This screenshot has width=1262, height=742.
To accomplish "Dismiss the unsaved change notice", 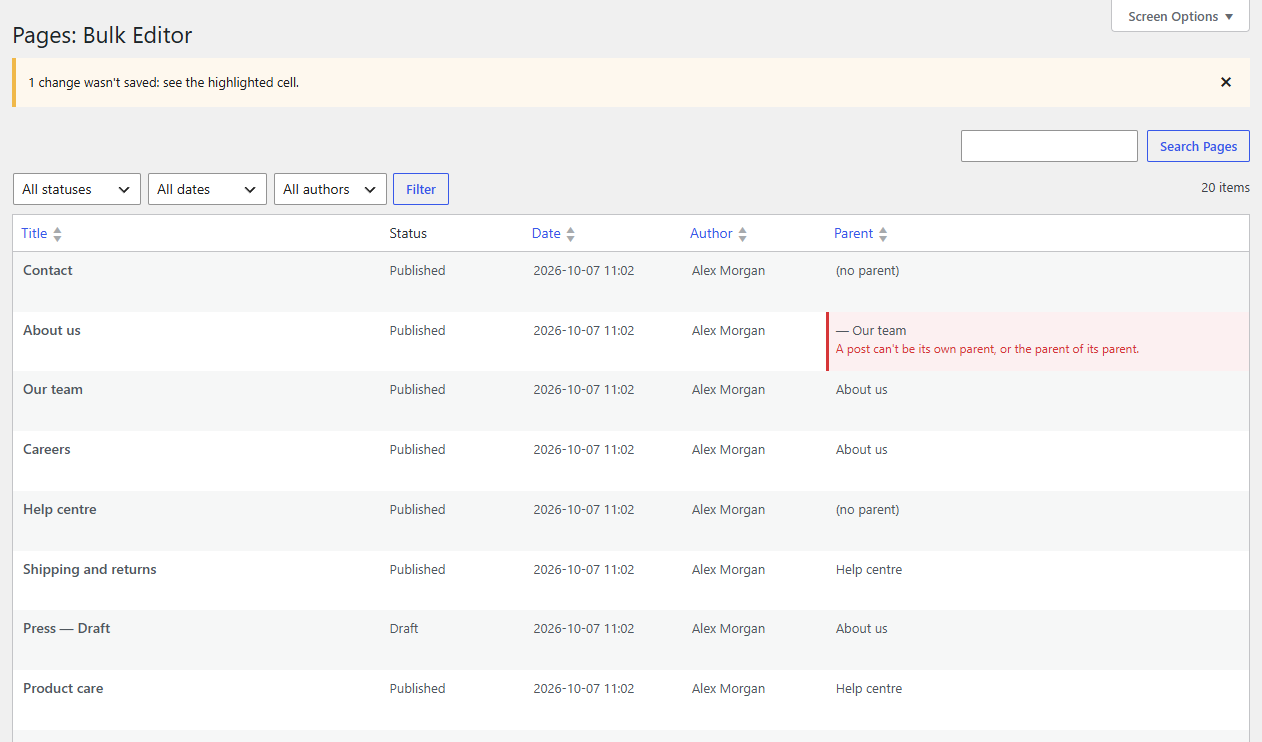I will point(1226,82).
